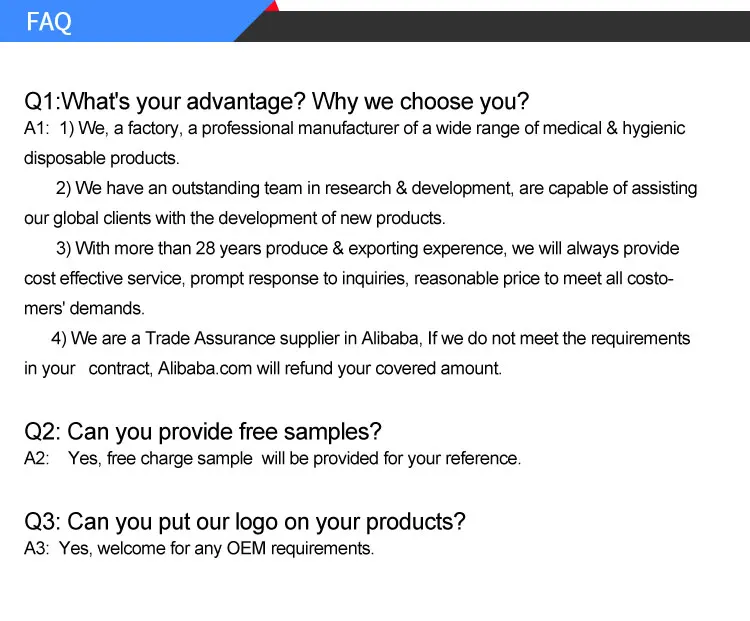Click the "disposable products." line
The width and height of the screenshot is (750, 621).
click(x=101, y=158)
